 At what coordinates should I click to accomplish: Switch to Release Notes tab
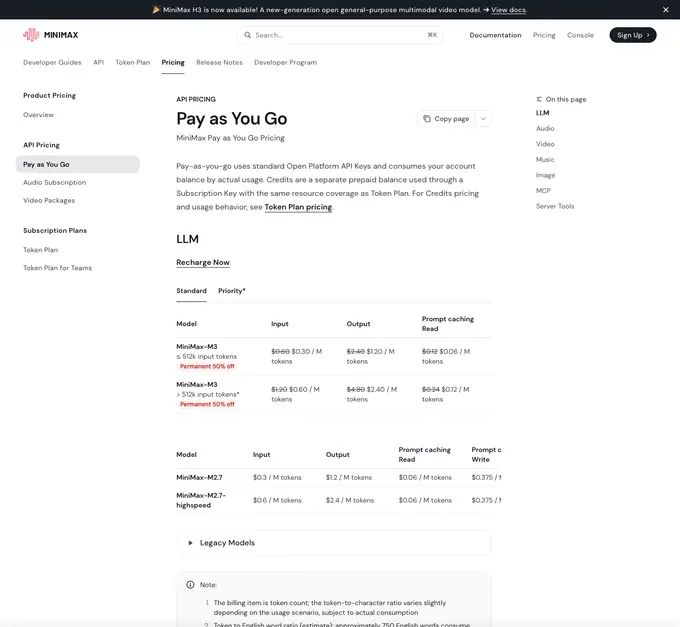coord(219,62)
